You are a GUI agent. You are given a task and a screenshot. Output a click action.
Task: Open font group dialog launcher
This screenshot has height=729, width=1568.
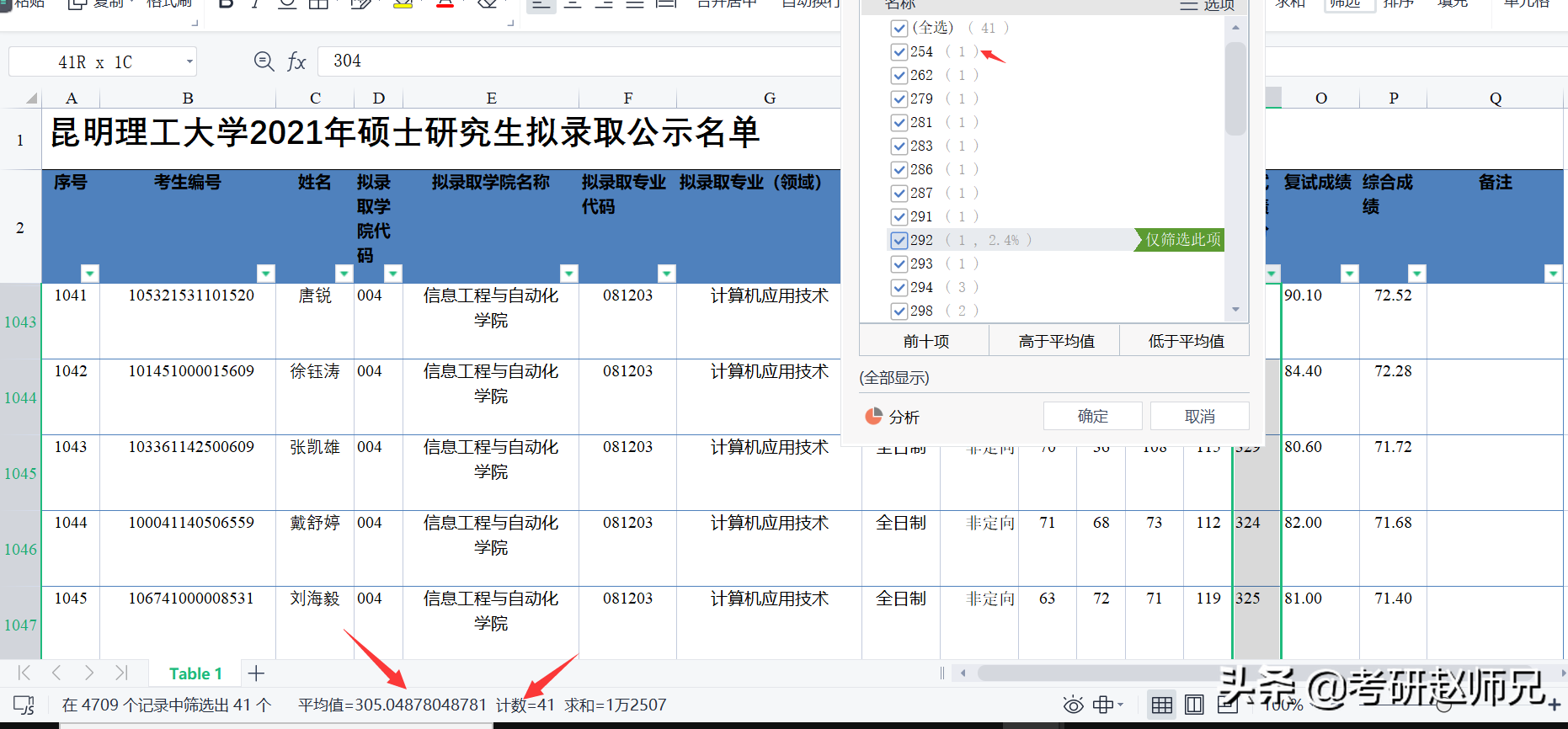pos(510,23)
